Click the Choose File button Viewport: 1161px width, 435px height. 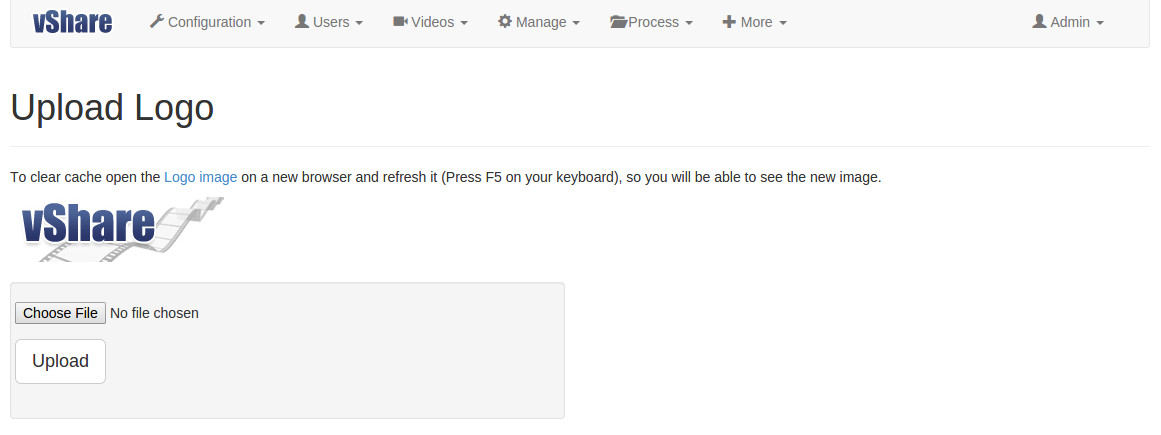(x=61, y=313)
